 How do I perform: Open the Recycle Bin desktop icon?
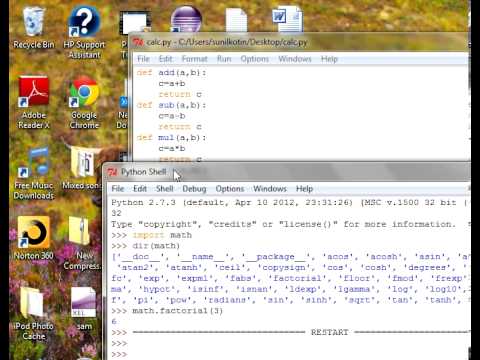pos(33,28)
